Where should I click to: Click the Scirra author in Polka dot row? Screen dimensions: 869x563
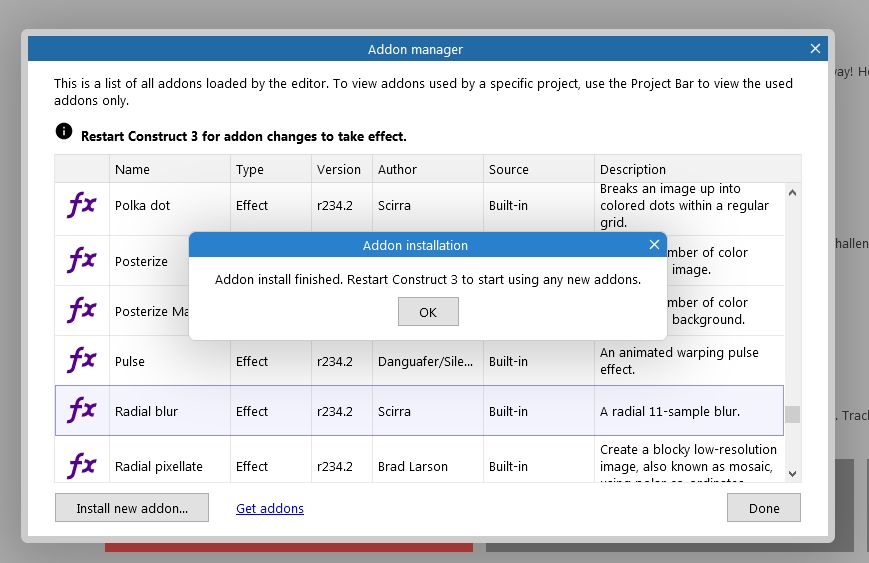(394, 206)
